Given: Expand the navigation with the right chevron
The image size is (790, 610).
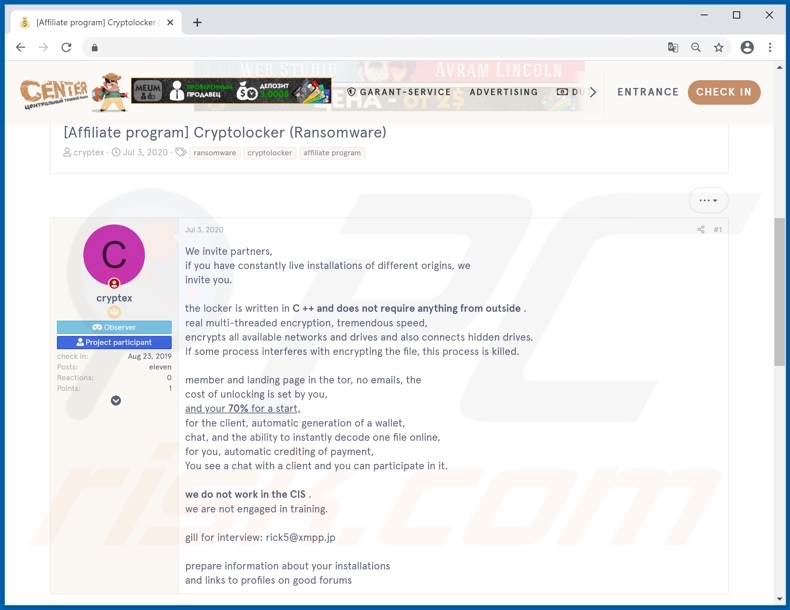Looking at the screenshot, I should [x=593, y=92].
